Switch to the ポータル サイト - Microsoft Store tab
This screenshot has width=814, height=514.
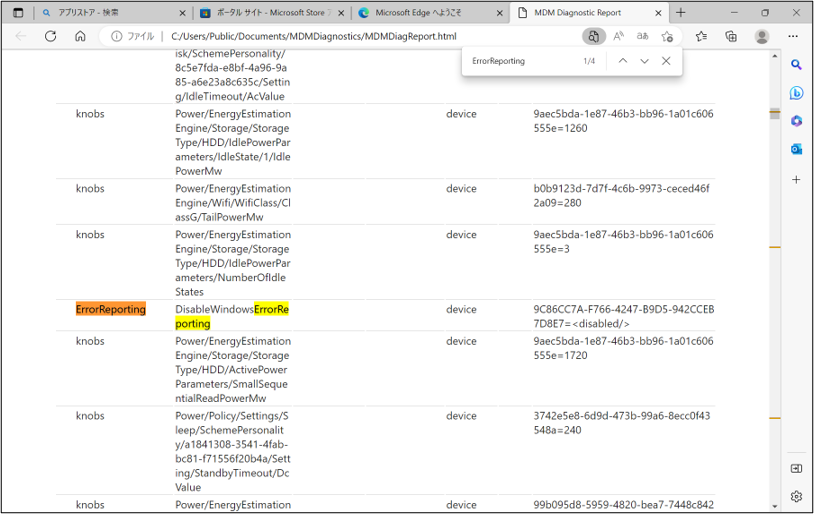point(272,13)
